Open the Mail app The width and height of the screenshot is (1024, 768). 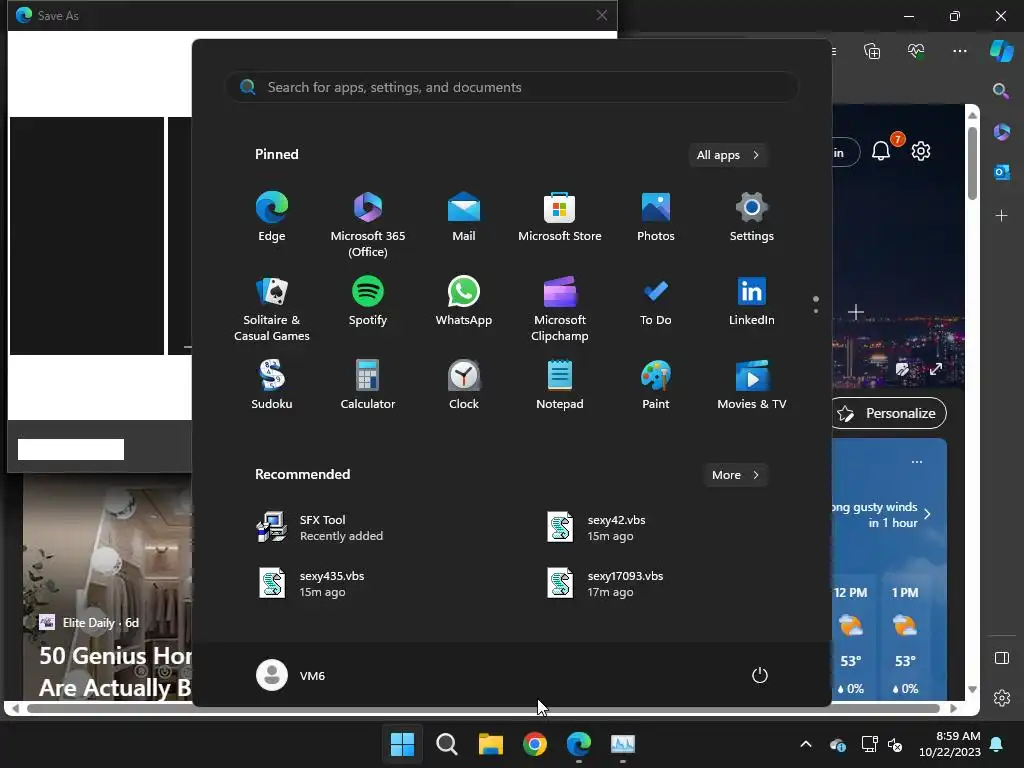[x=464, y=217]
